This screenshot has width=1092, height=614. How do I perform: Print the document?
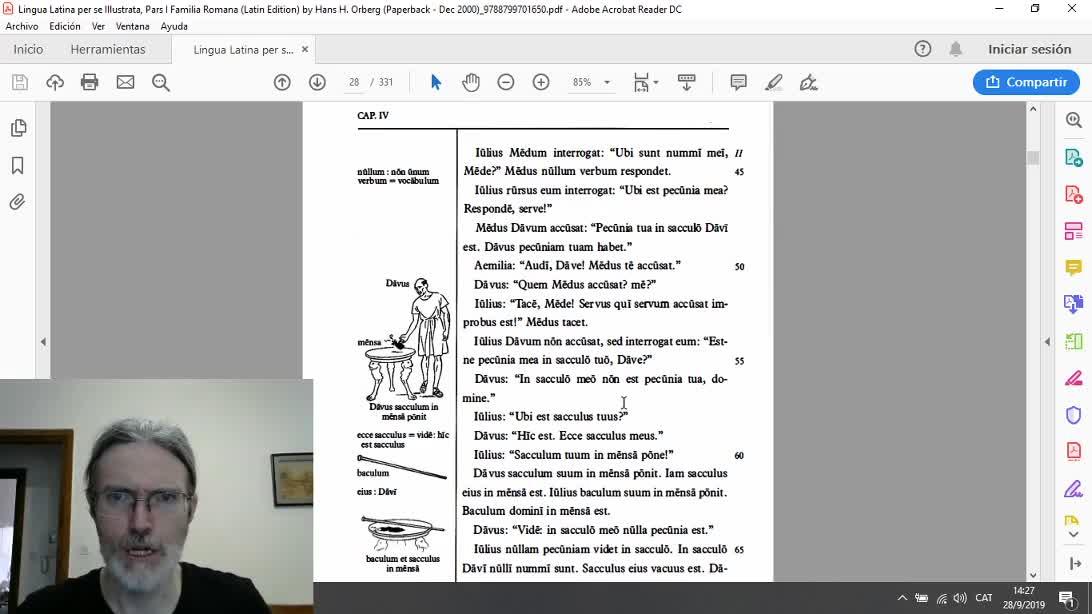89,82
